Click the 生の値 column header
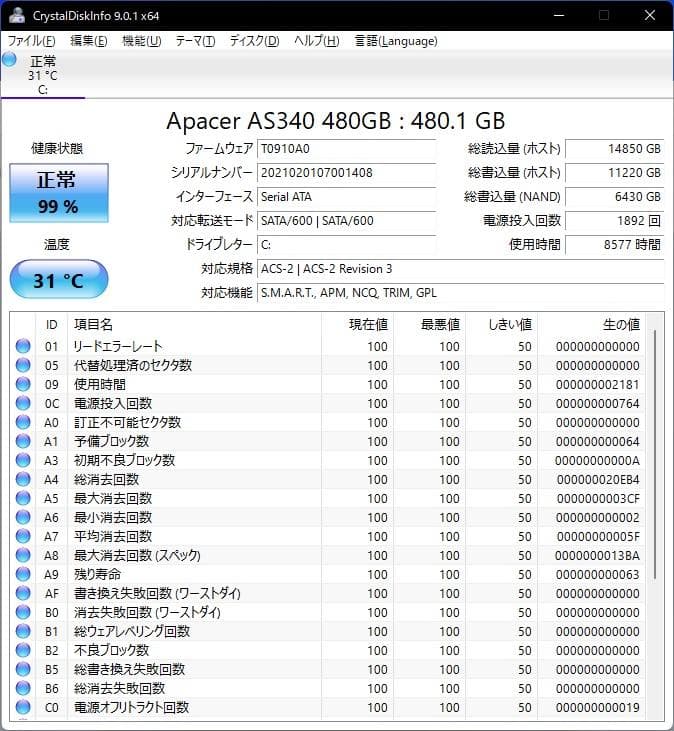Screen dimensions: 674x731 click(x=591, y=324)
